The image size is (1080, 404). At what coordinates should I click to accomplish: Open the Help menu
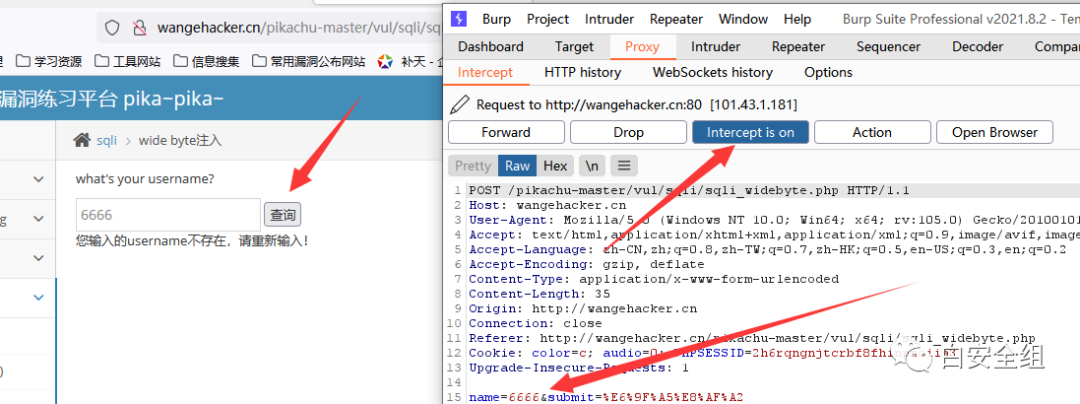click(x=797, y=19)
